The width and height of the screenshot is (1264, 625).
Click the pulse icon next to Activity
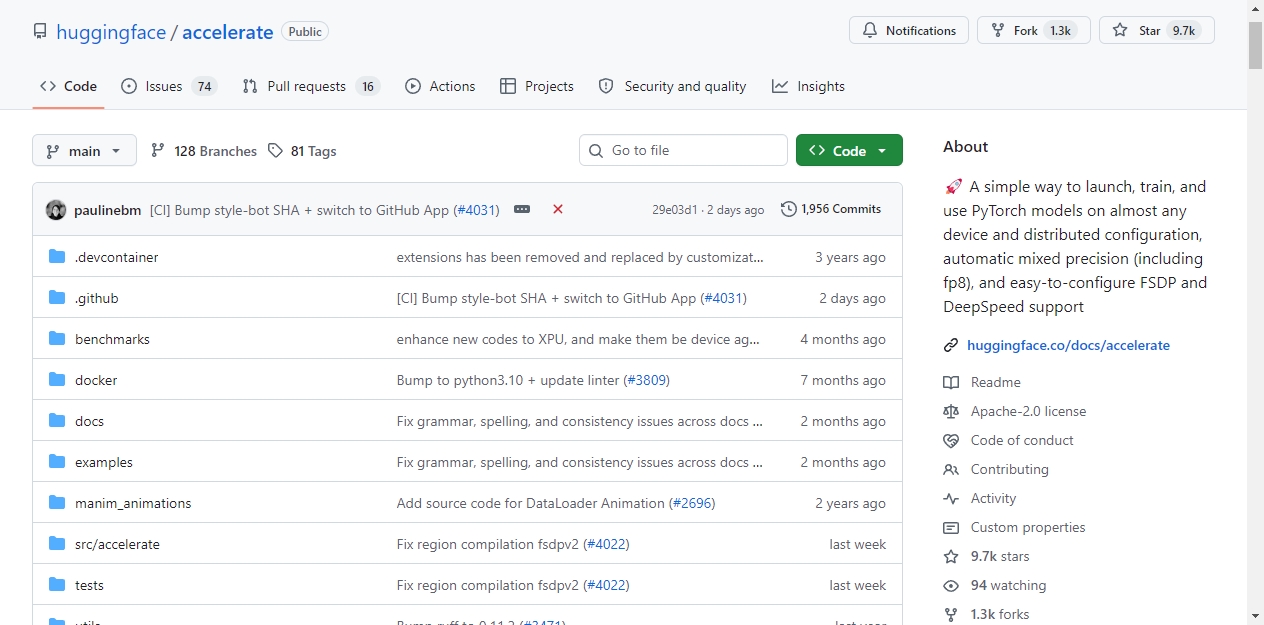(x=951, y=499)
